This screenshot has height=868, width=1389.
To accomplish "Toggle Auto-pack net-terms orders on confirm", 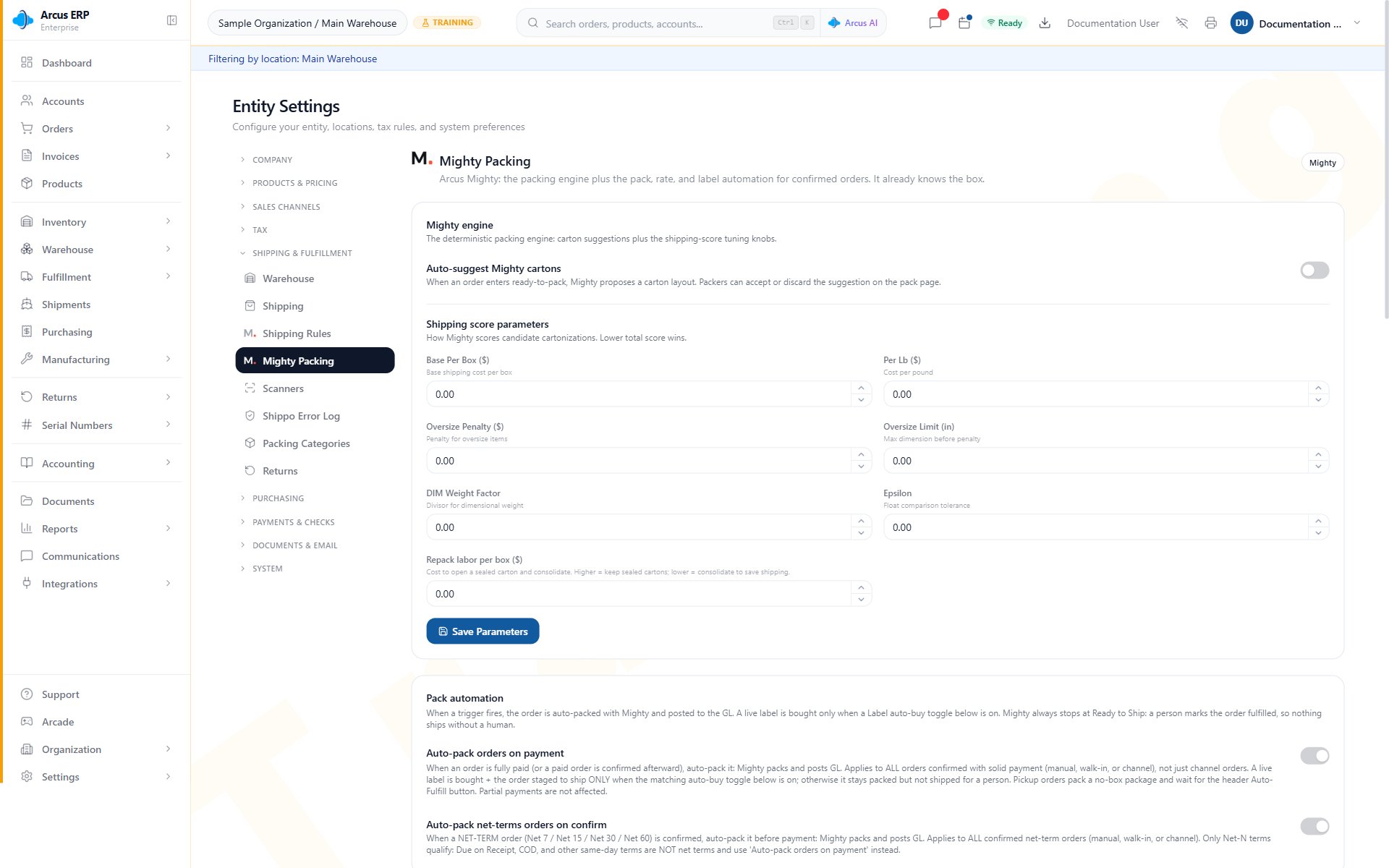I will coord(1314,826).
